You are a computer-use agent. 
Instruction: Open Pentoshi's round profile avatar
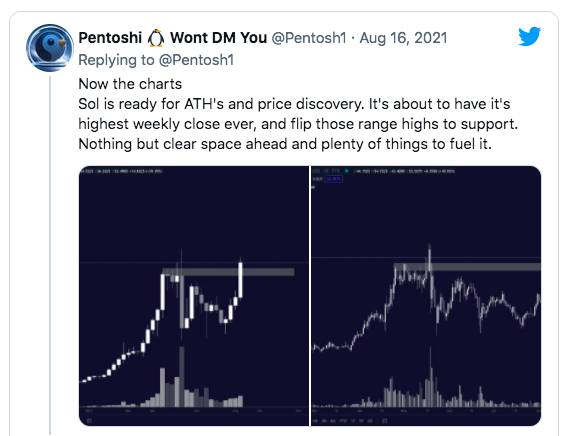tap(50, 48)
